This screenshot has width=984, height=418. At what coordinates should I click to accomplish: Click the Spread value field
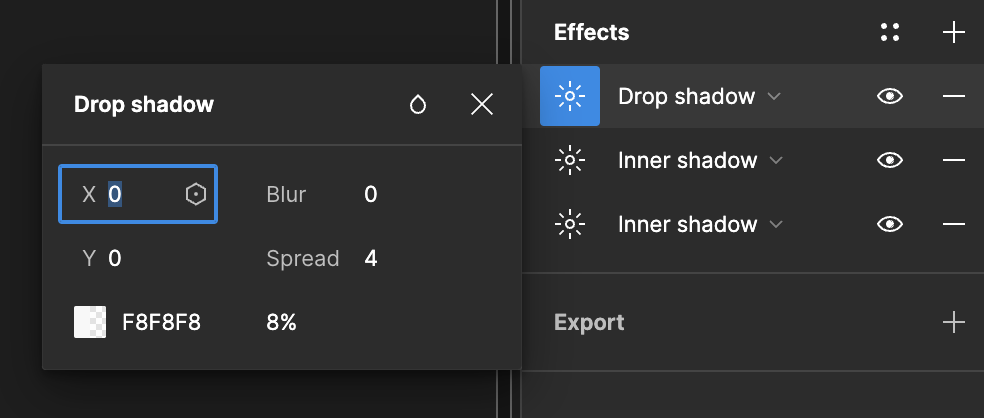click(x=371, y=259)
